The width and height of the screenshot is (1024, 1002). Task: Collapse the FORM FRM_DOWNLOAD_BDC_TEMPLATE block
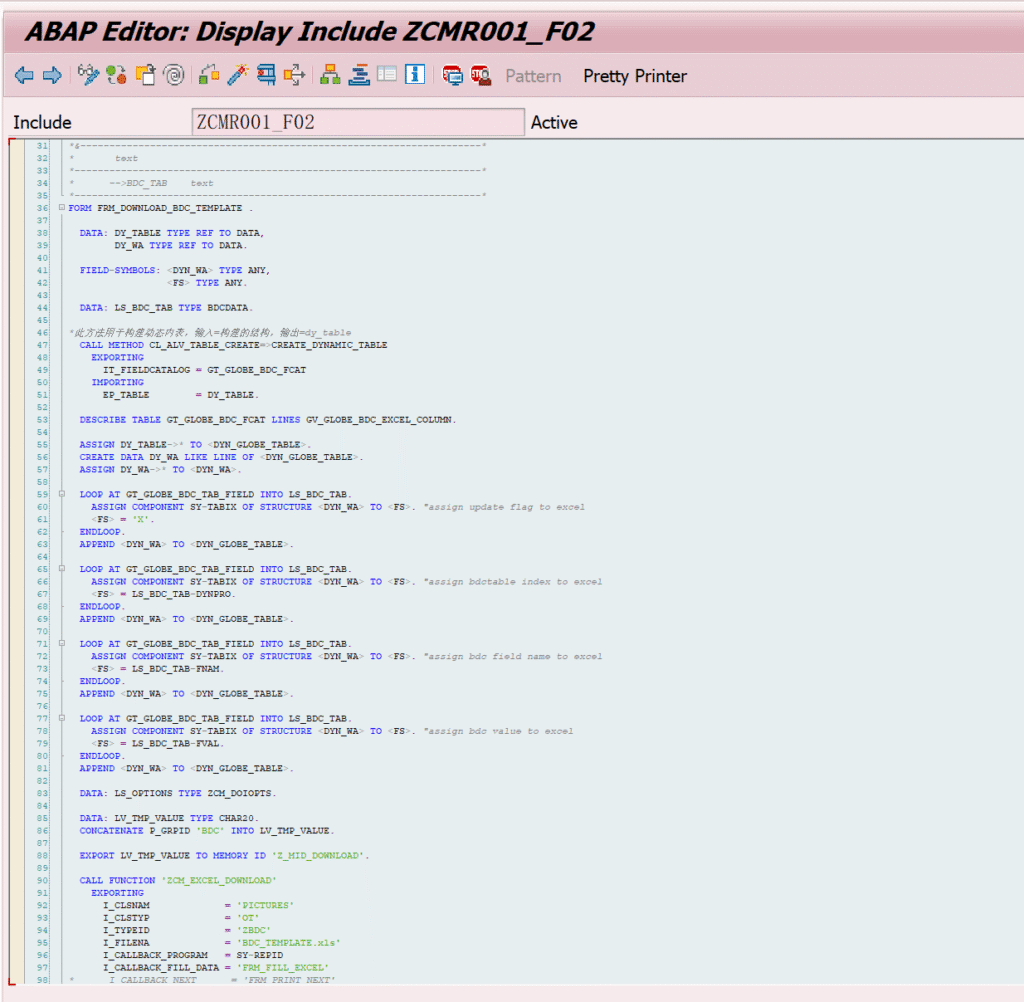62,208
